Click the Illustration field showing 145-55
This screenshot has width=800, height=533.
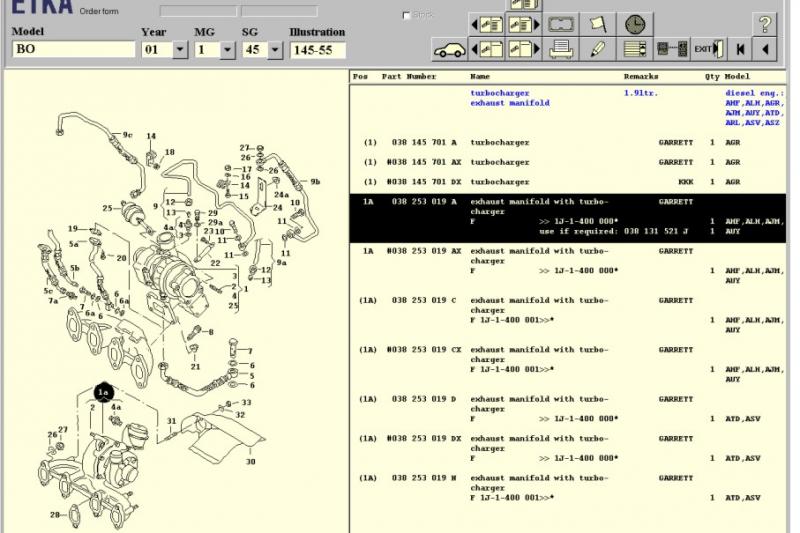pyautogui.click(x=318, y=50)
